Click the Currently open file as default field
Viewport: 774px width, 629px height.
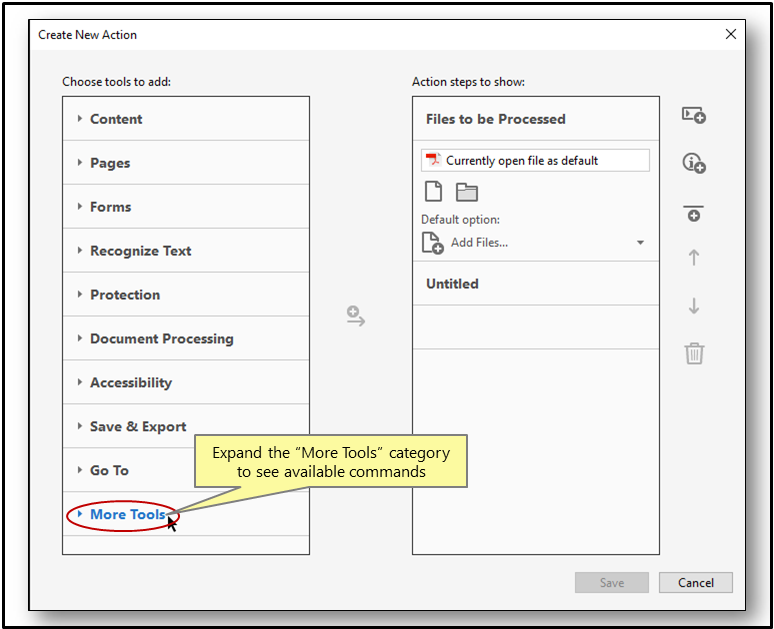click(x=535, y=160)
